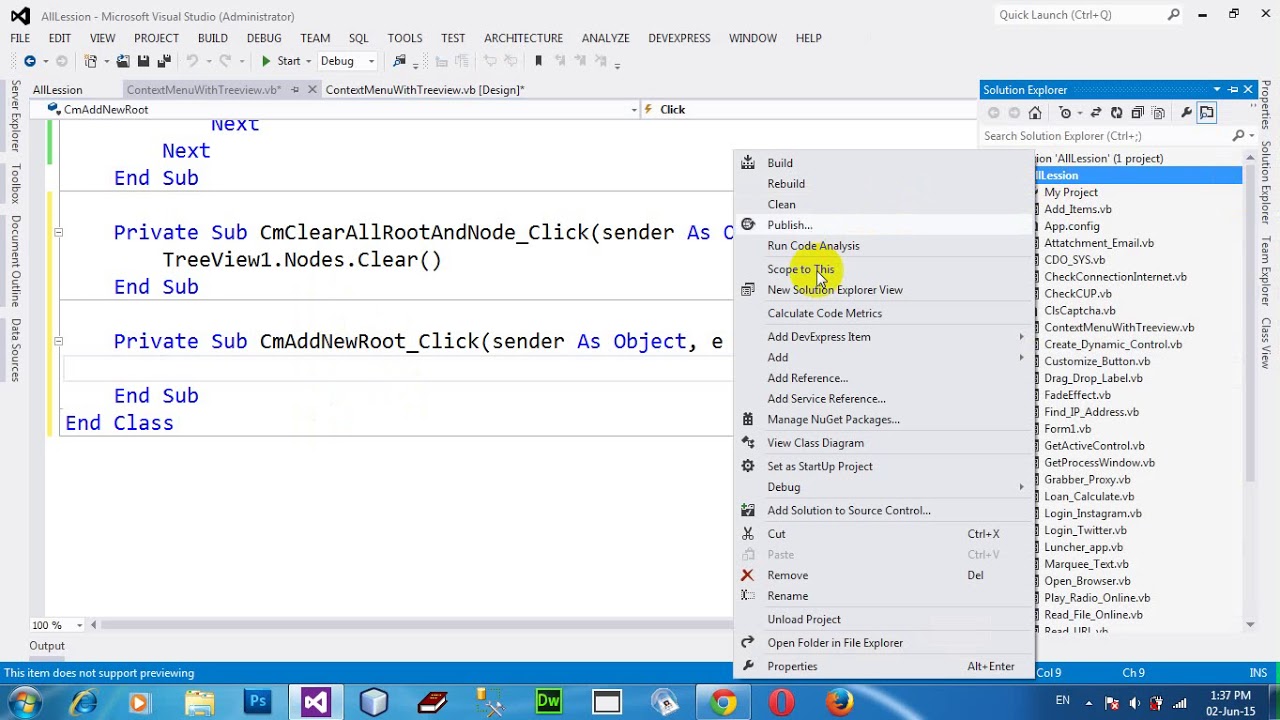Open the Toolbox side tab
Viewport: 1280px width, 720px height.
15,184
